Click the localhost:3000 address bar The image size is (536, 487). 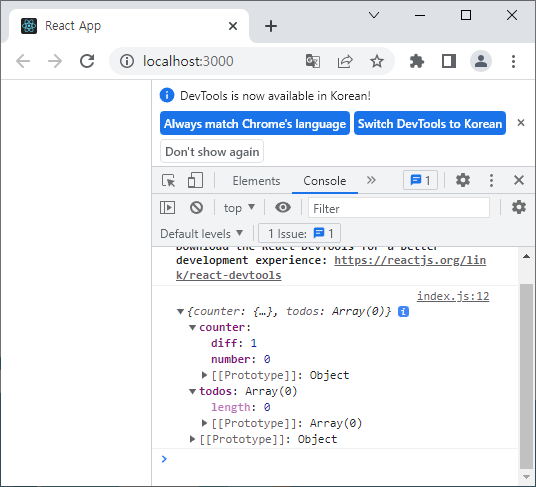(188, 62)
